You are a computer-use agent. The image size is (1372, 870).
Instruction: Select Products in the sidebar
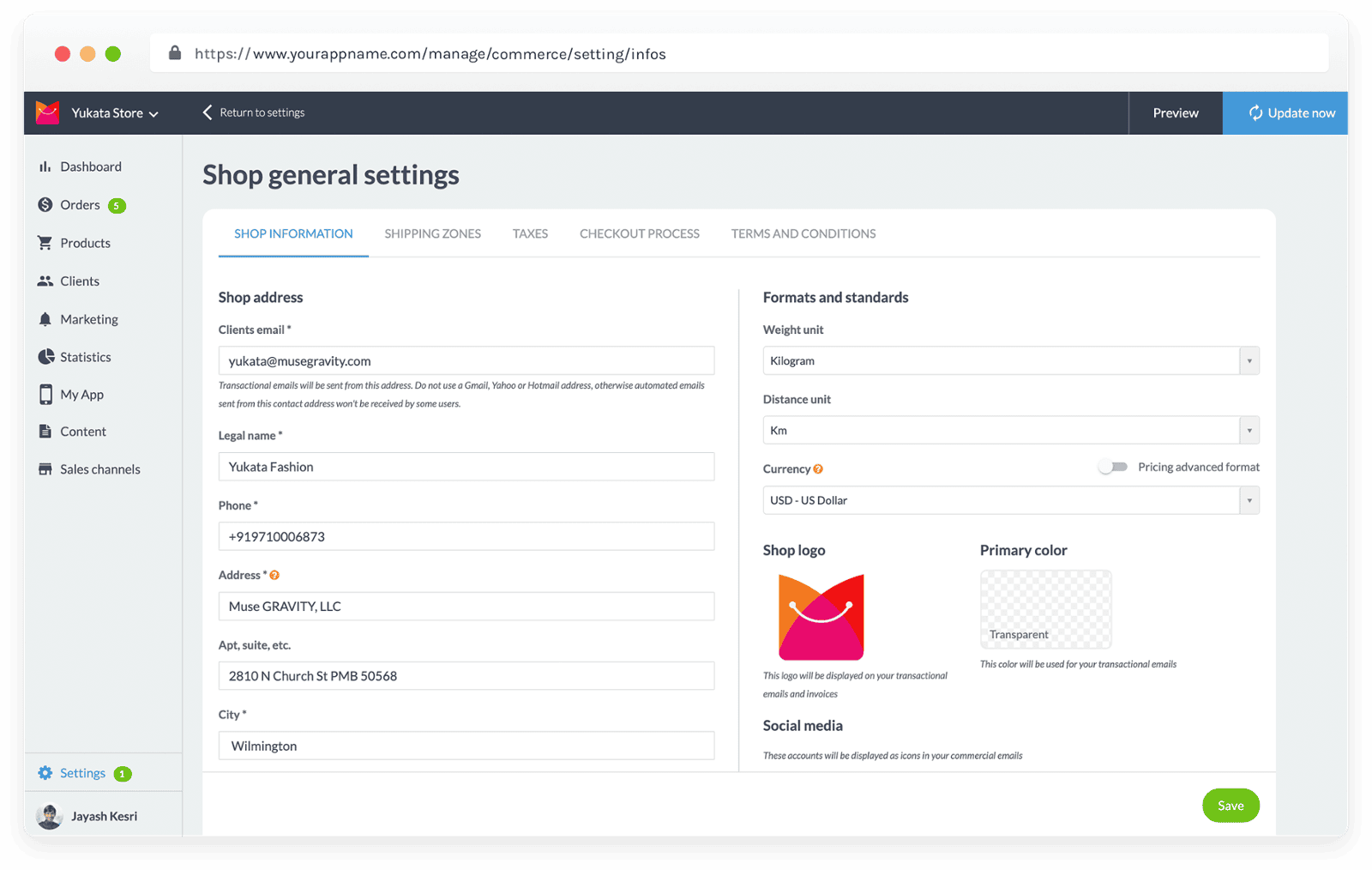coord(86,243)
